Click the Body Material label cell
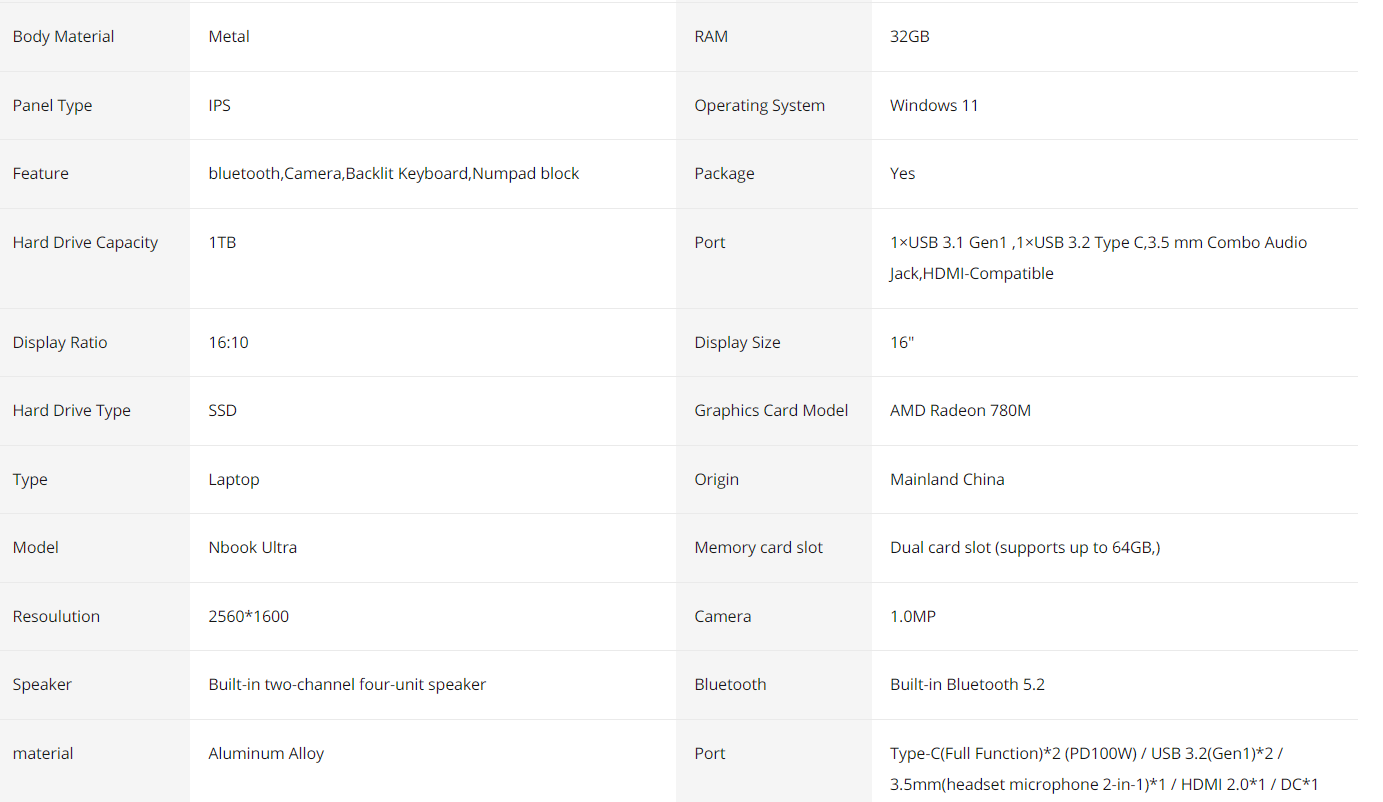This screenshot has height=802, width=1383. tap(63, 37)
